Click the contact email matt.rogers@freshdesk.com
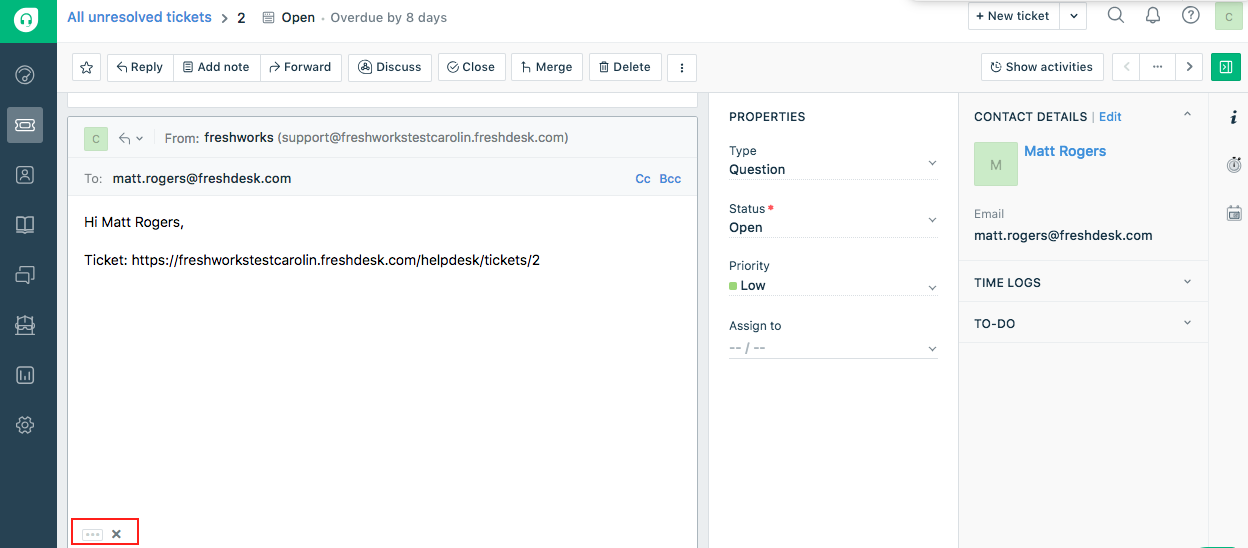Viewport: 1248px width, 548px height. click(1063, 236)
